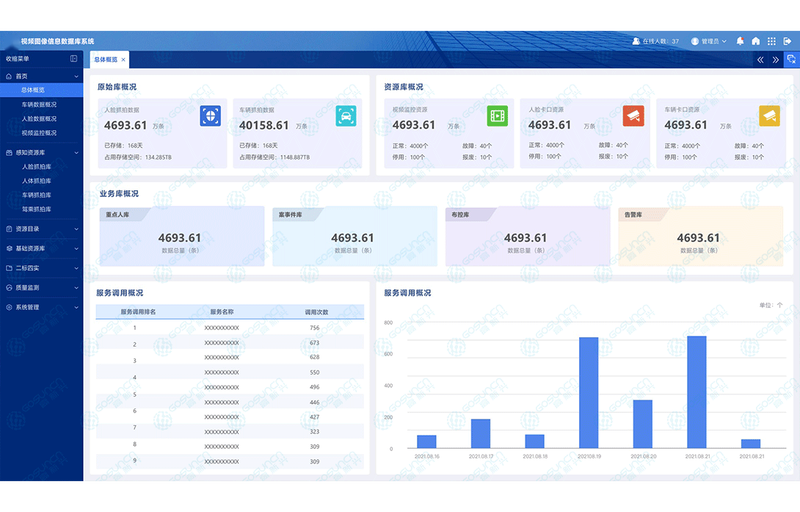Click the table value 550

[315, 373]
